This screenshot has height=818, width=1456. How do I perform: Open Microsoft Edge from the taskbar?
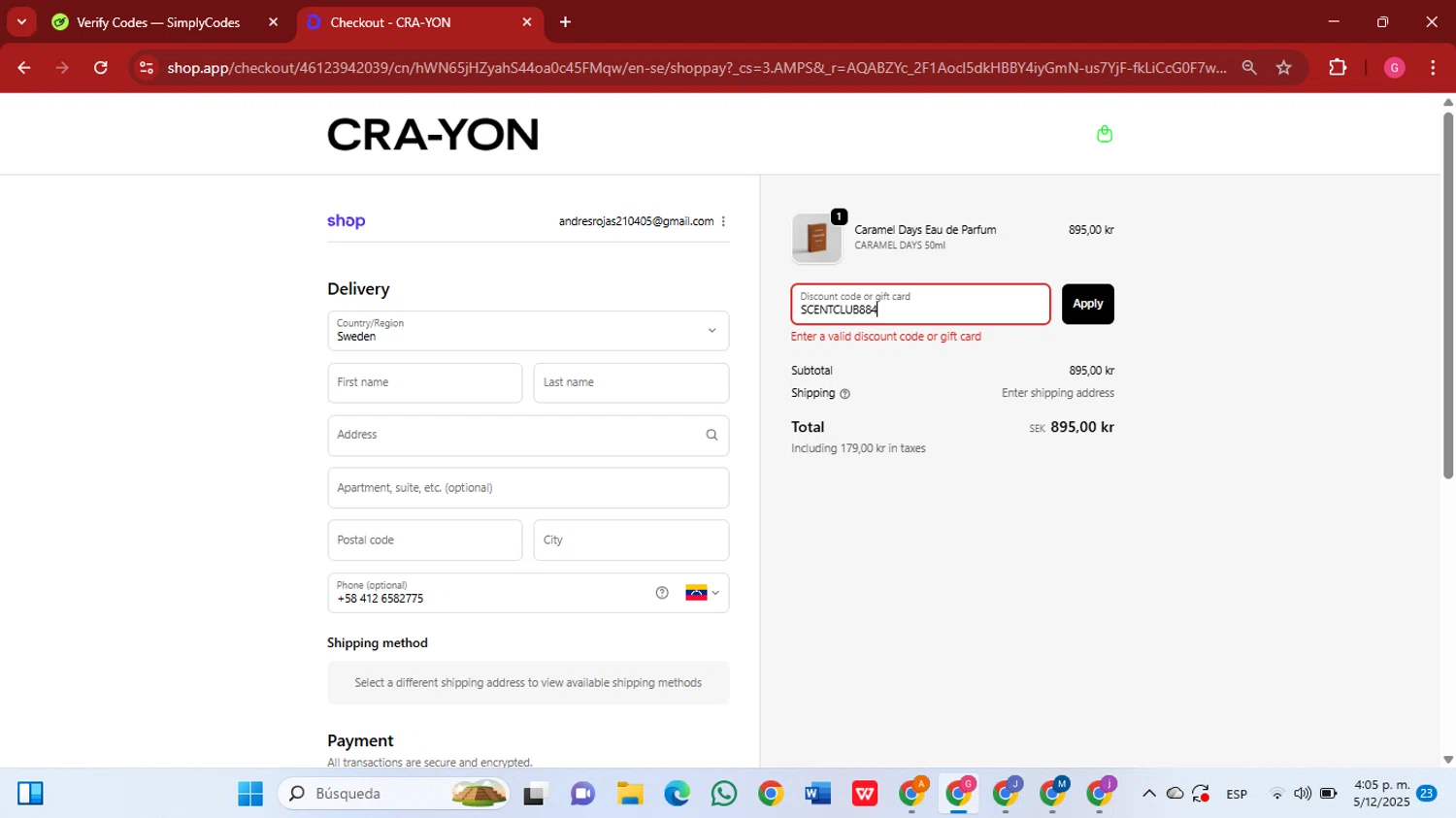(677, 794)
